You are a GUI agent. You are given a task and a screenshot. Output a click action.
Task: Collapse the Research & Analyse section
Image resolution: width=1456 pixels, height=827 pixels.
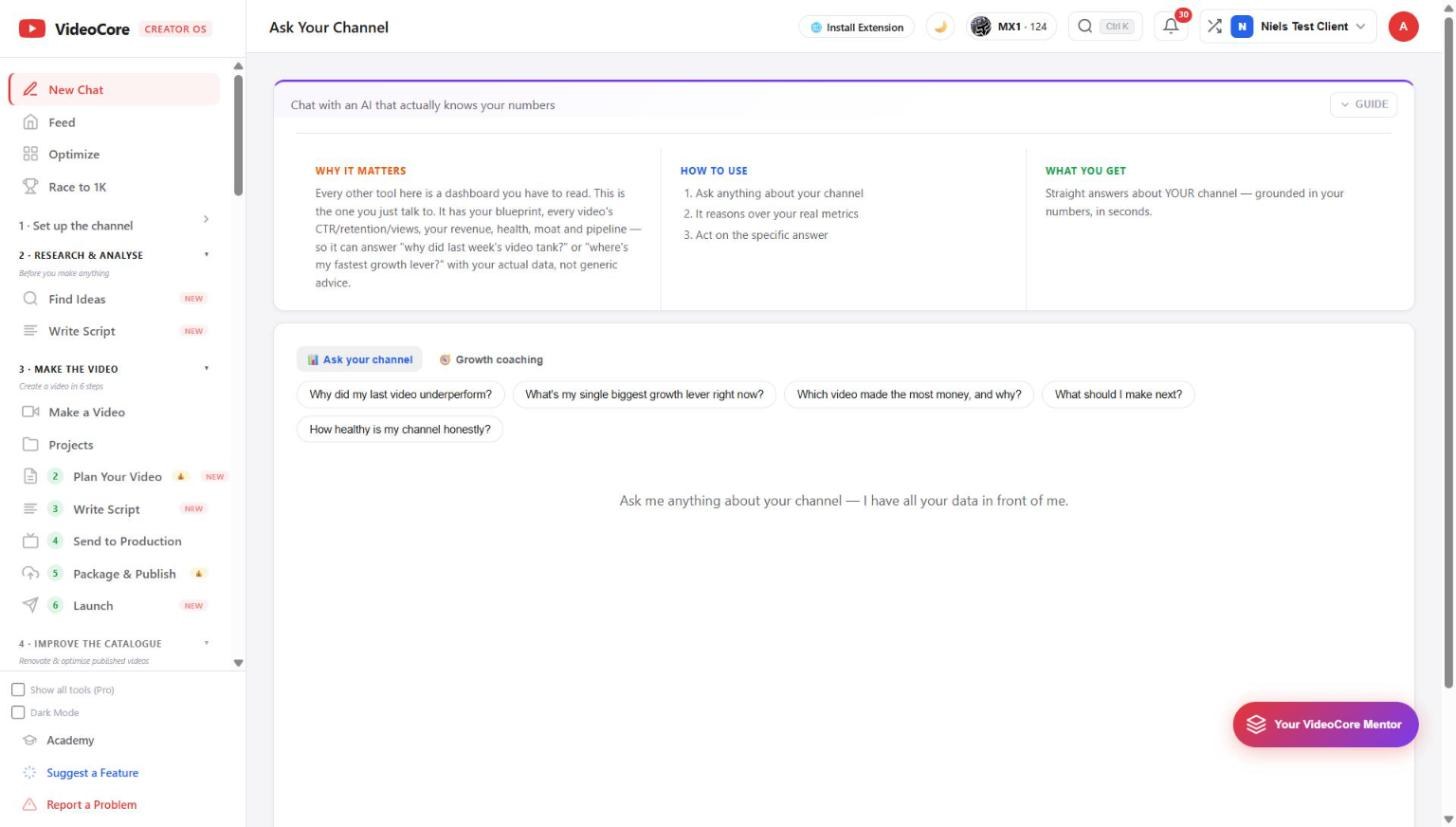tap(207, 255)
